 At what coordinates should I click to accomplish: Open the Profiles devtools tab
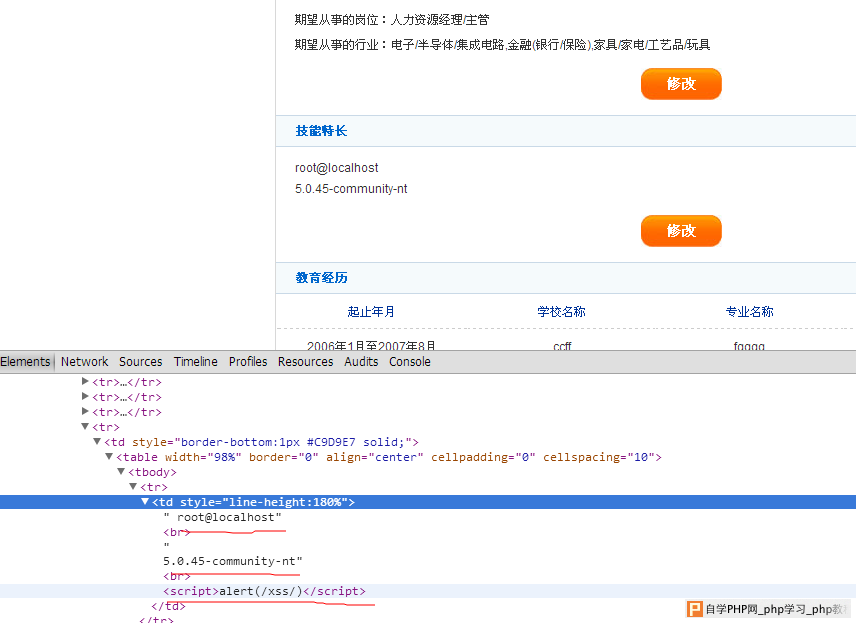click(248, 361)
